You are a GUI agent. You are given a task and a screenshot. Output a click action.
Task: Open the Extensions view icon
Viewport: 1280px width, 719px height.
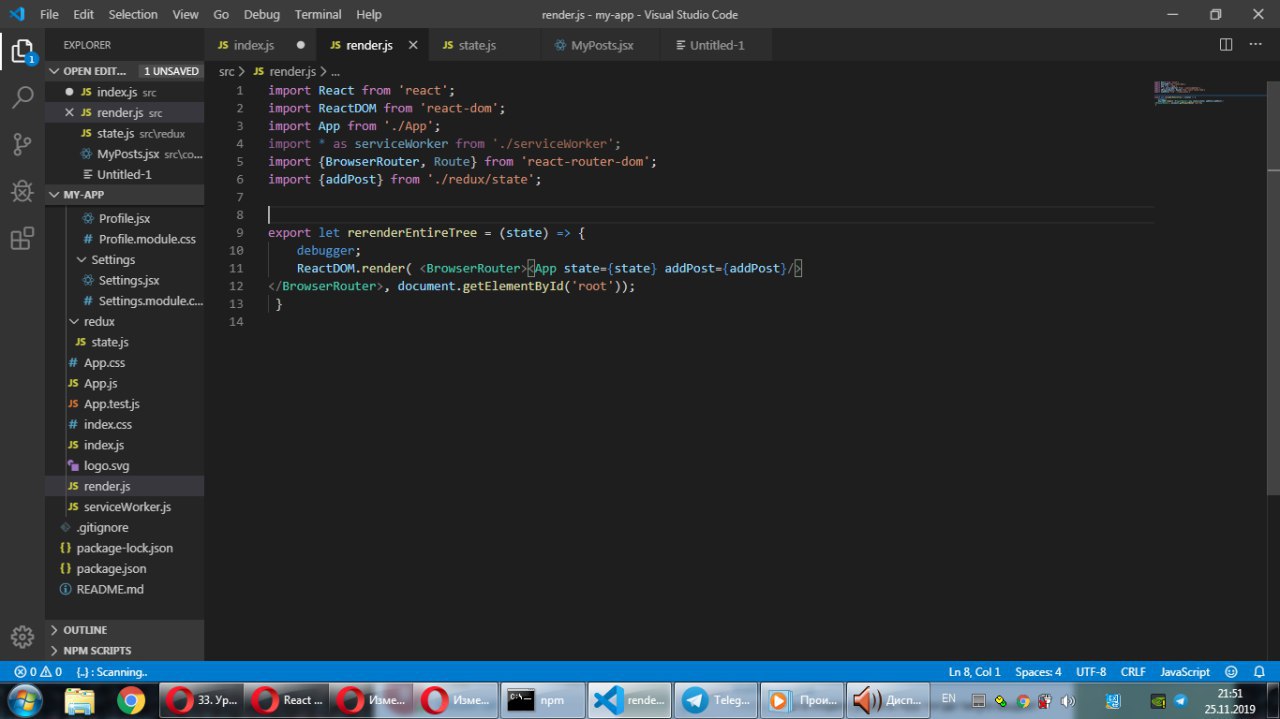22,239
